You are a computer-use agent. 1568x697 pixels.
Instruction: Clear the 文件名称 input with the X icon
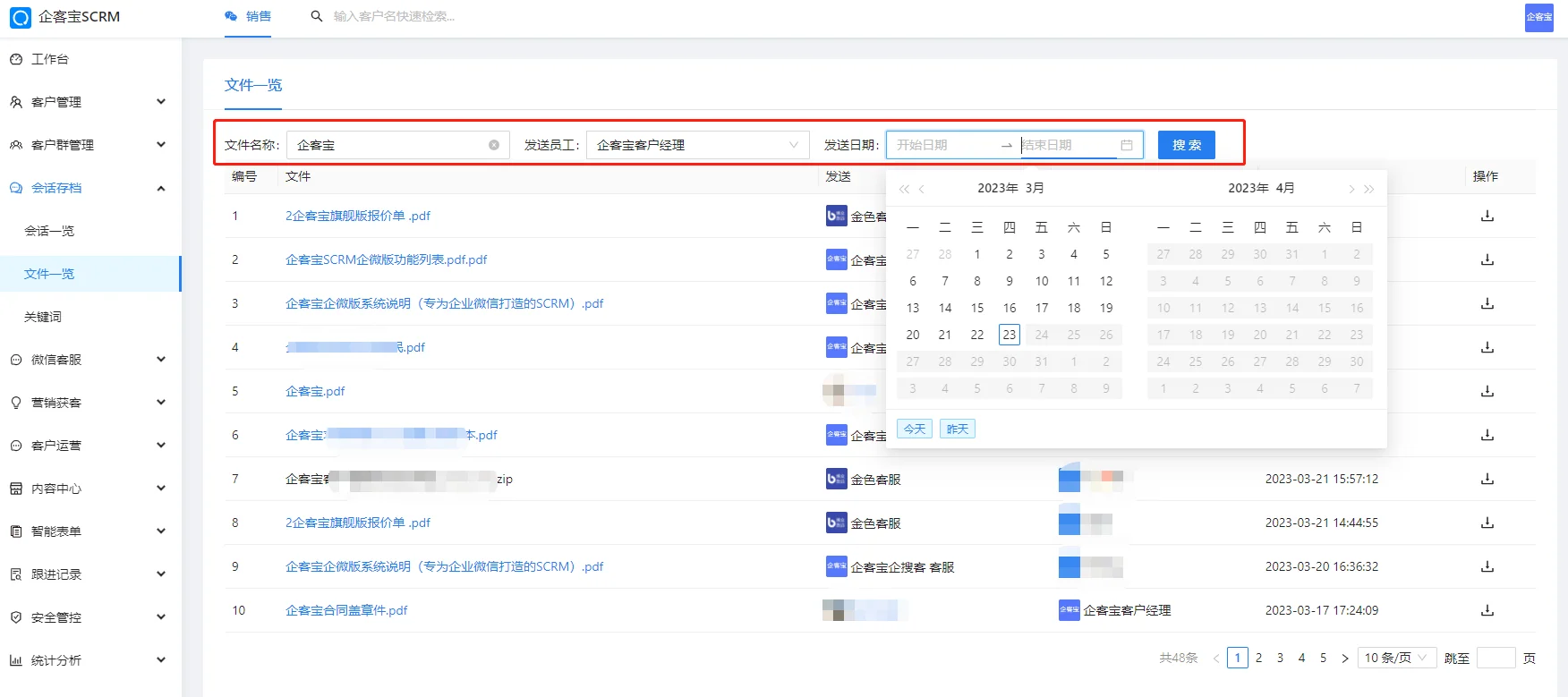494,145
